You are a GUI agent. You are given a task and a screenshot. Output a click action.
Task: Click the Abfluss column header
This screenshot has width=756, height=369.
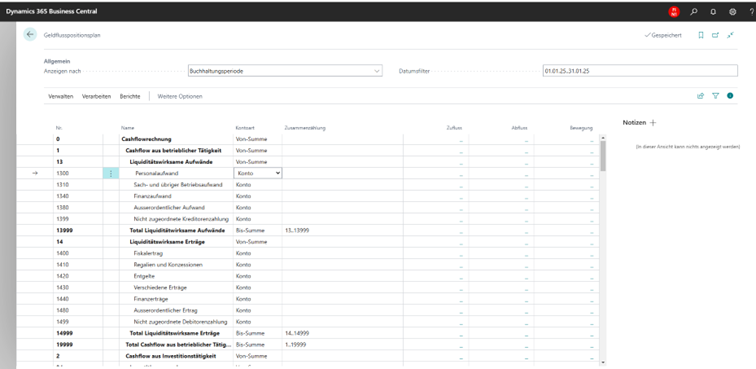(x=519, y=128)
